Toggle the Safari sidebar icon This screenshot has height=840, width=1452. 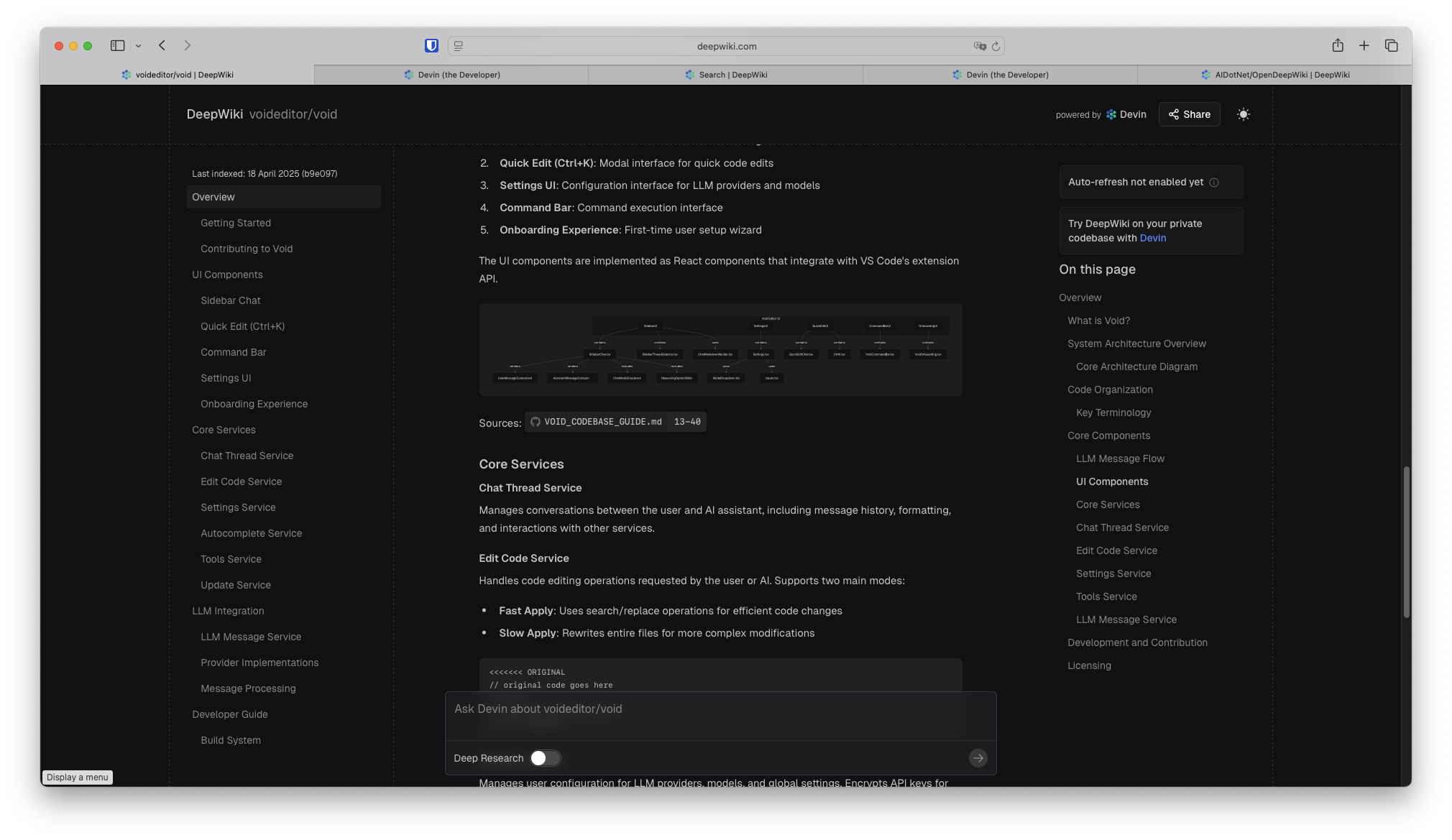117,45
